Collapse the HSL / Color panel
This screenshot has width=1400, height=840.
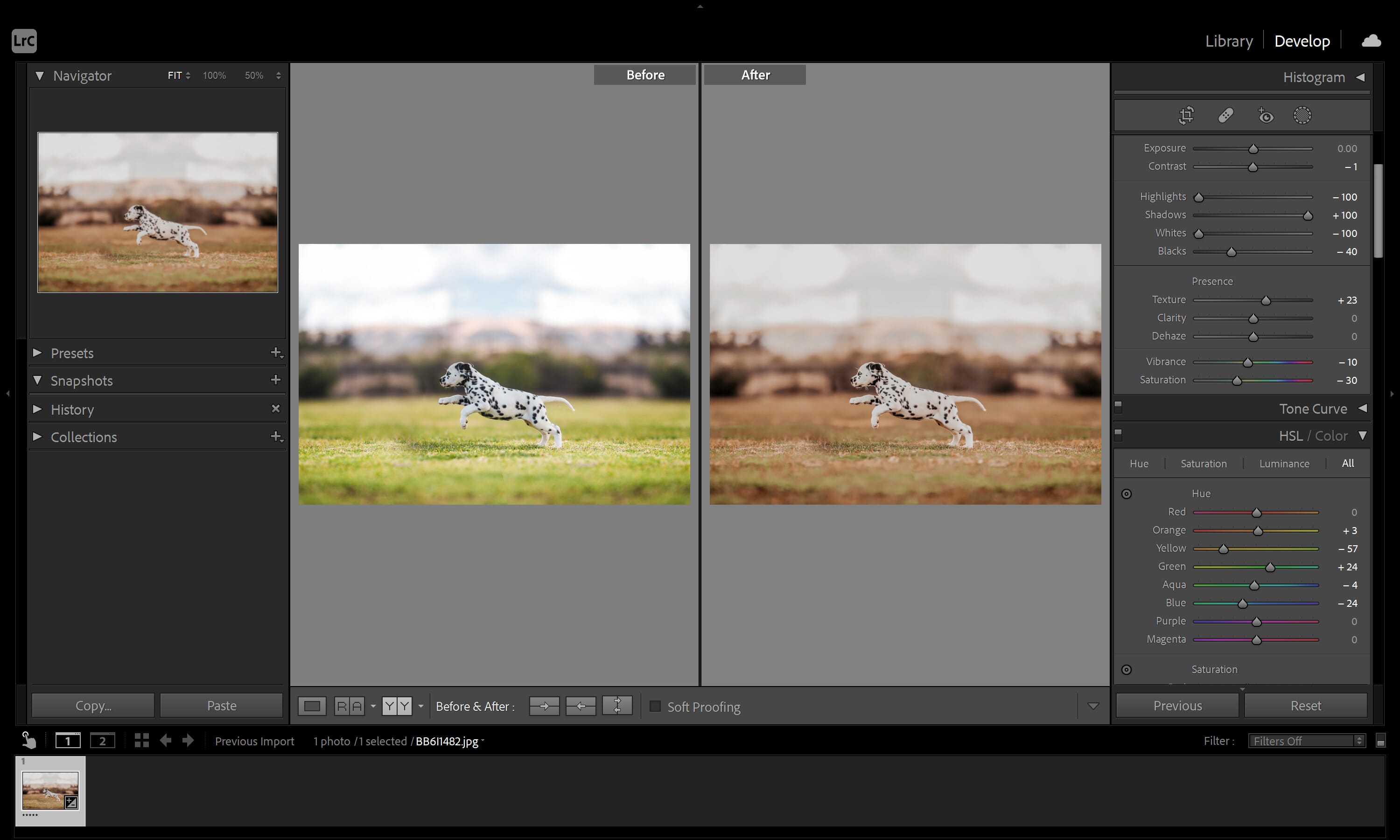click(1363, 435)
